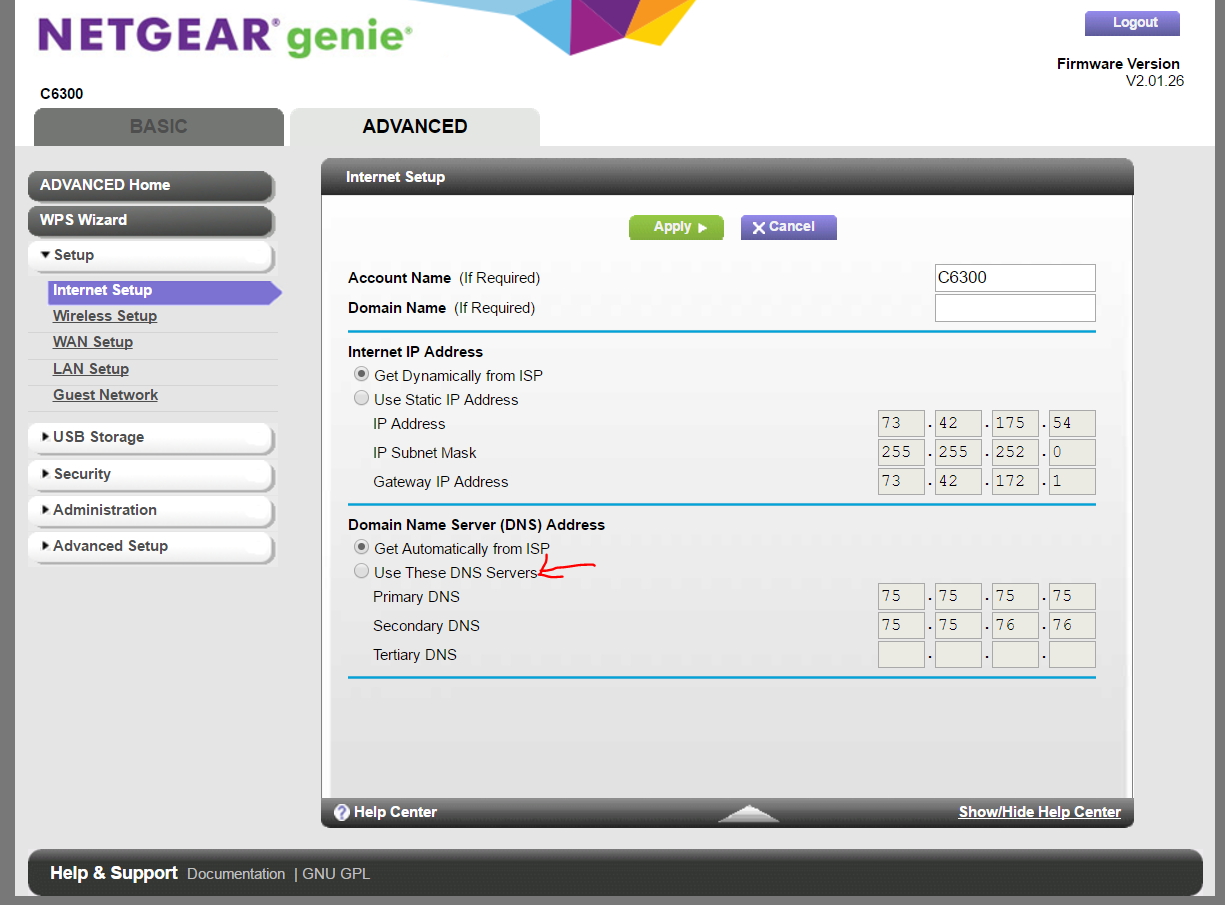Click the Domain Name input field

(1014, 308)
